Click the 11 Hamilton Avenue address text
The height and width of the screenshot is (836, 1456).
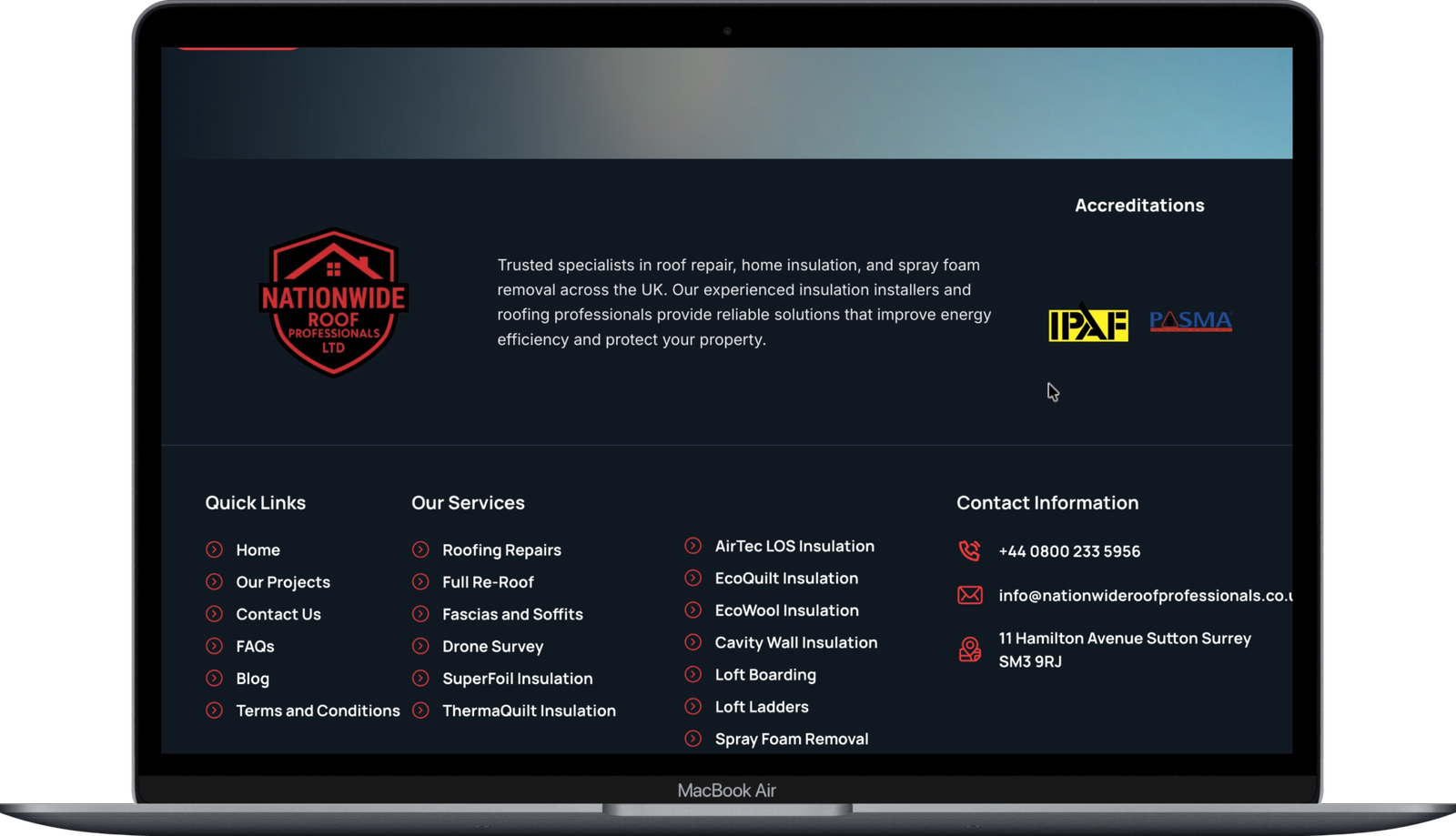coord(1125,650)
